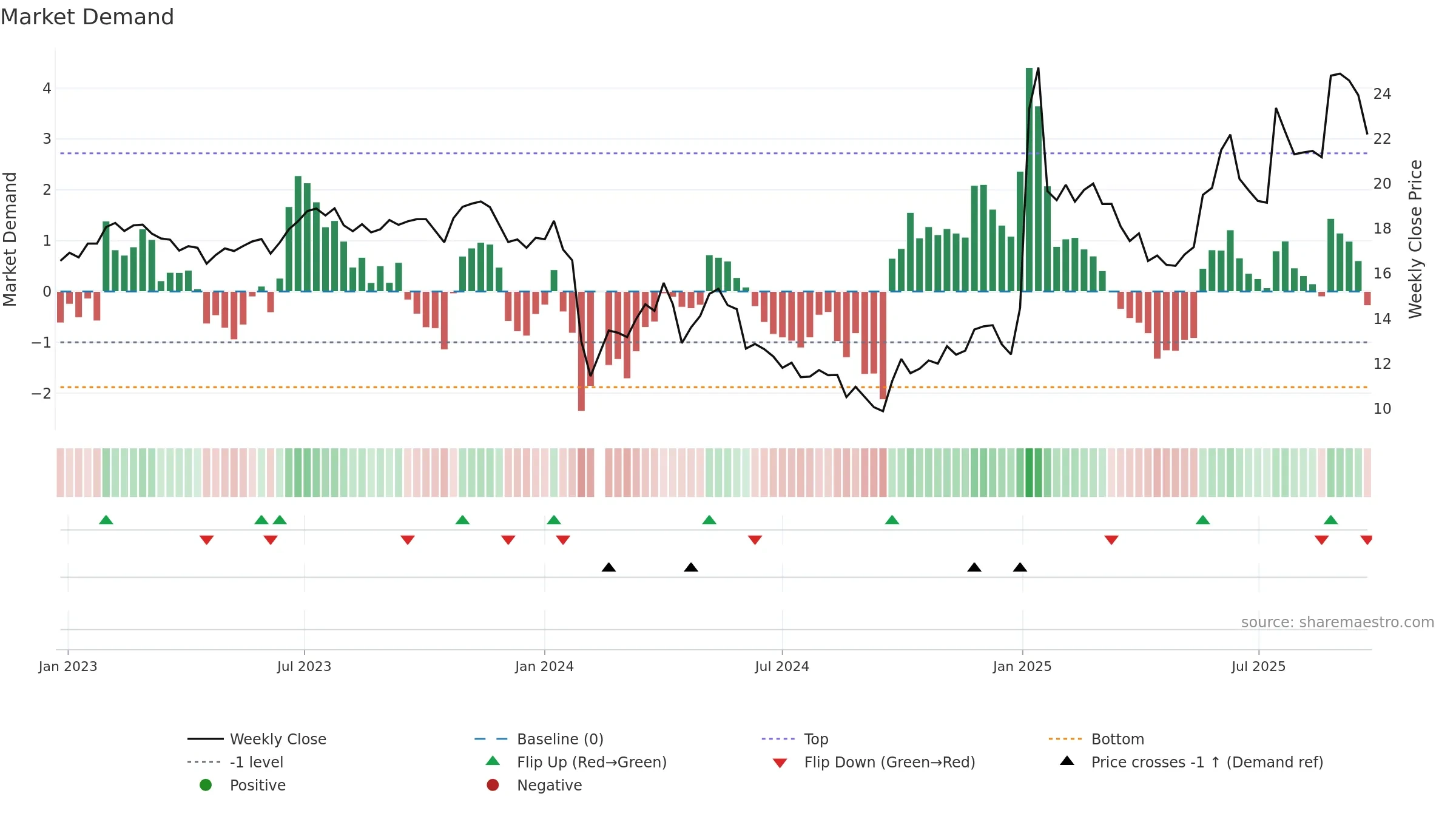Click the 10 price tick label

(1382, 409)
